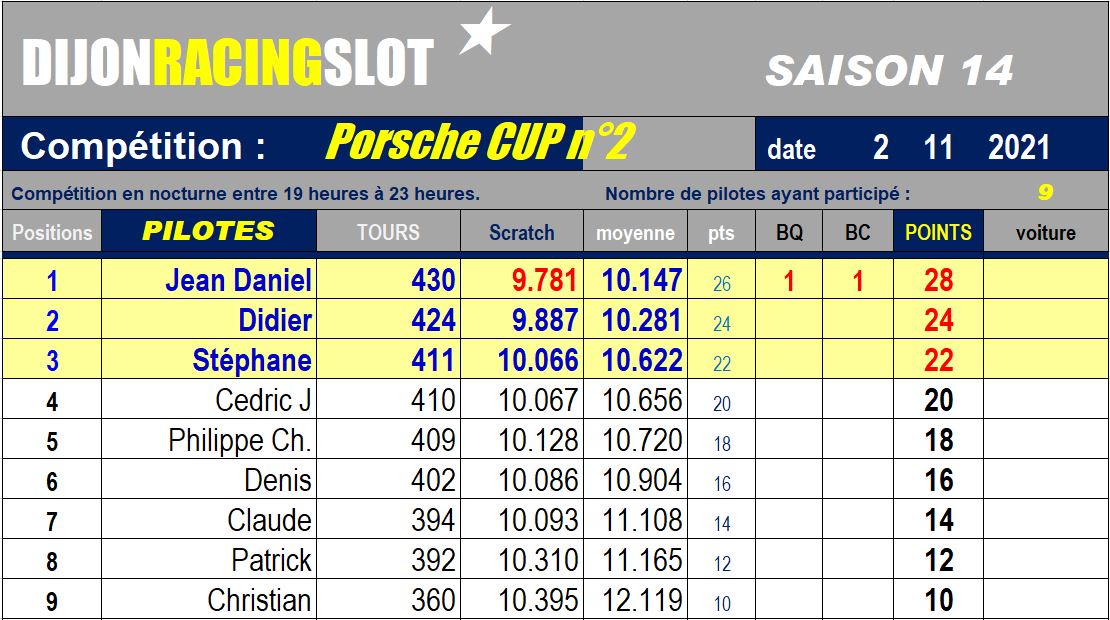This screenshot has width=1110, height=620.
Task: Select the voiture column header
Action: coord(1046,231)
